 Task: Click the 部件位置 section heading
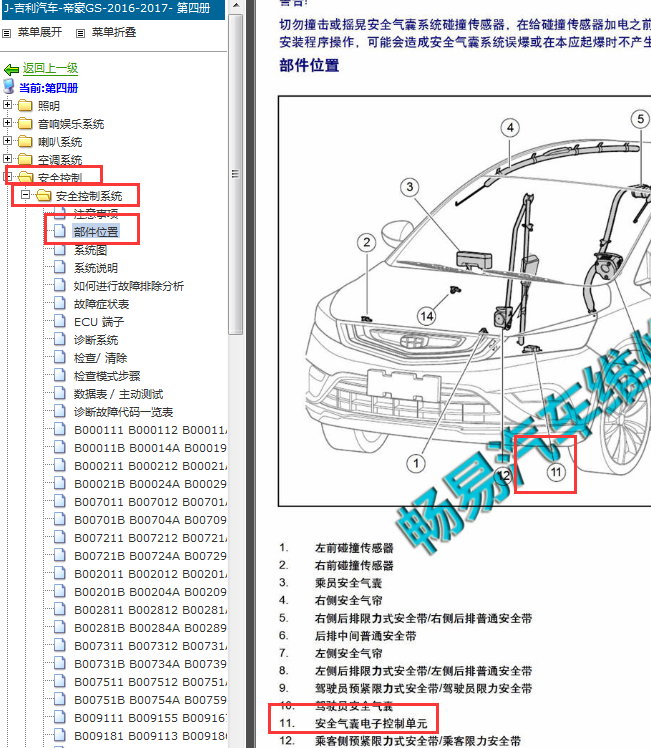[309, 66]
